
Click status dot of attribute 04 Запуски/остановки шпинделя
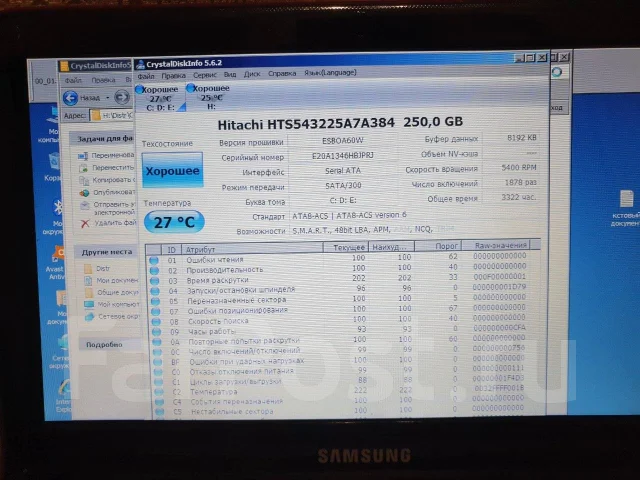tap(155, 291)
